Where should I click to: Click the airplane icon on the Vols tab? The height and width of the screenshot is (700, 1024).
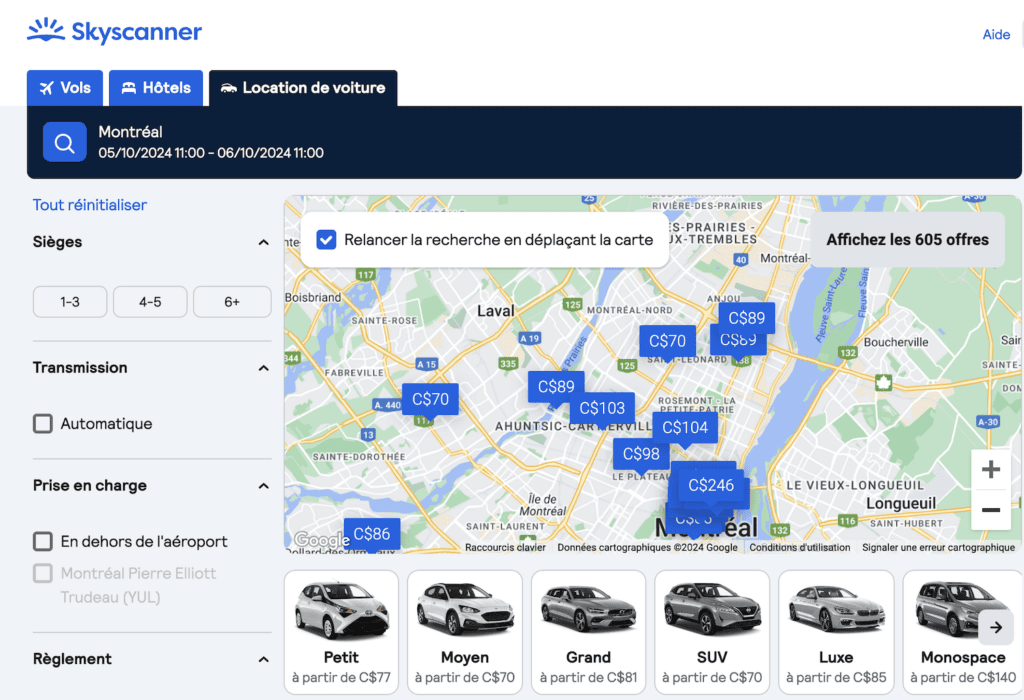pyautogui.click(x=47, y=87)
